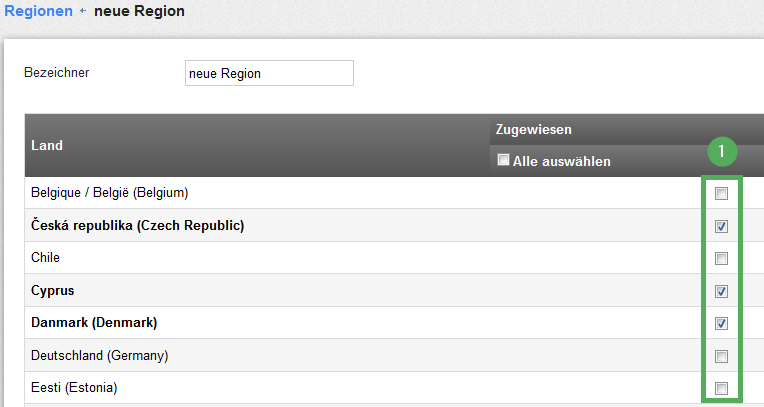Open the Regionen breadcrumb link
The height and width of the screenshot is (407, 764).
coord(38,11)
